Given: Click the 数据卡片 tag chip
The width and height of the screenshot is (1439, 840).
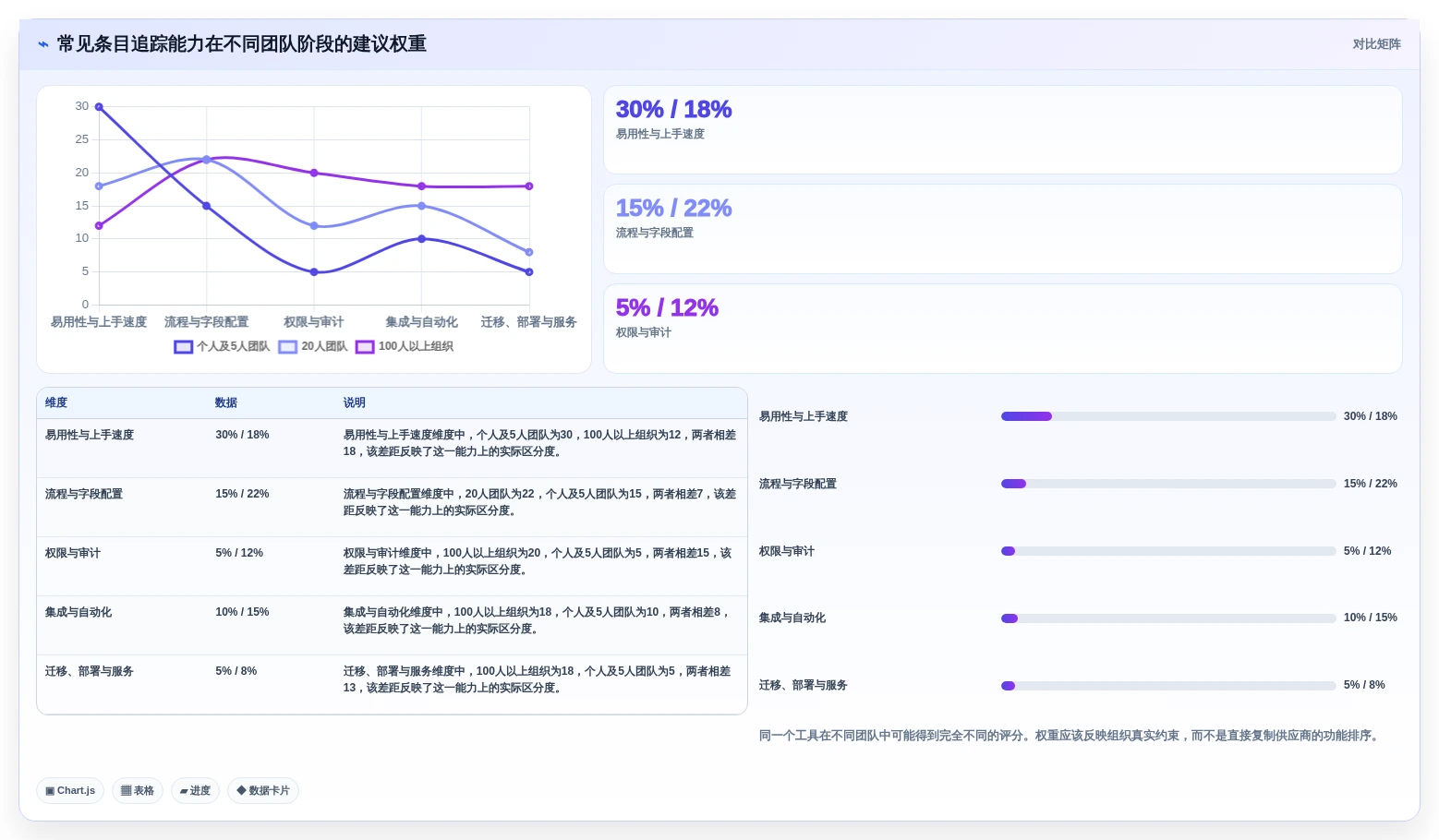Looking at the screenshot, I should click(x=263, y=791).
